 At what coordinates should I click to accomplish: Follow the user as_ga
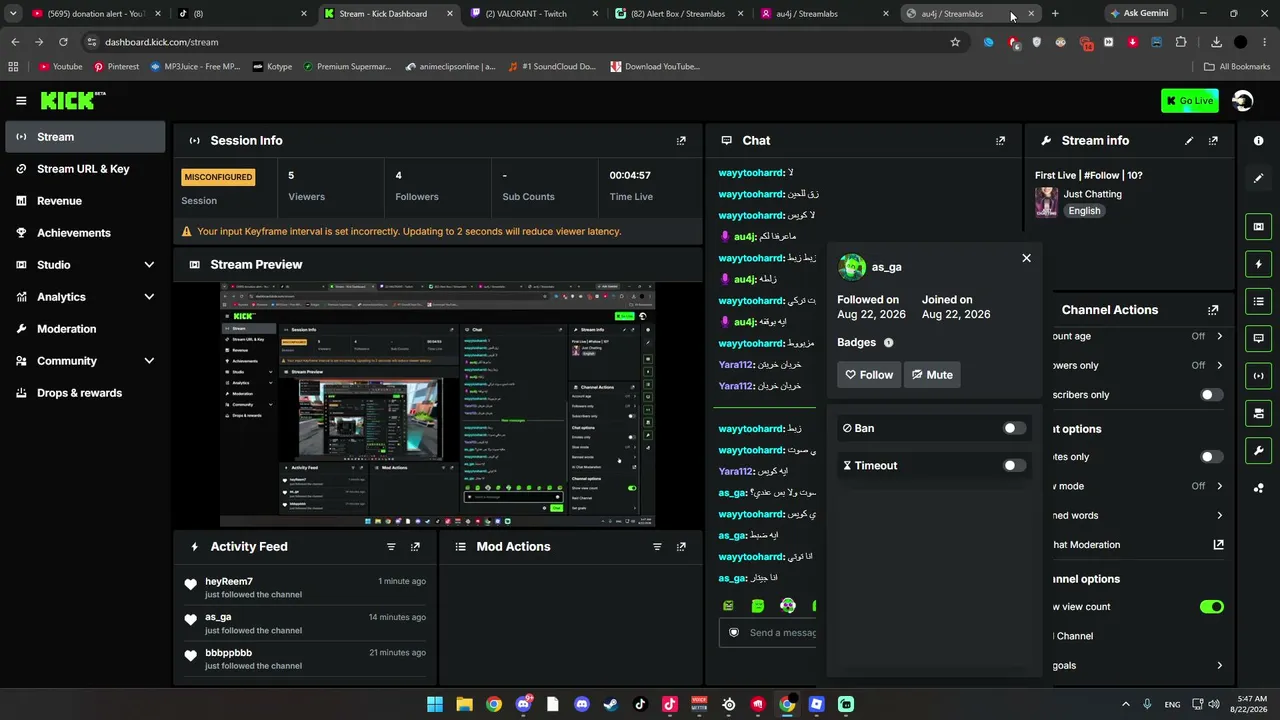869,375
